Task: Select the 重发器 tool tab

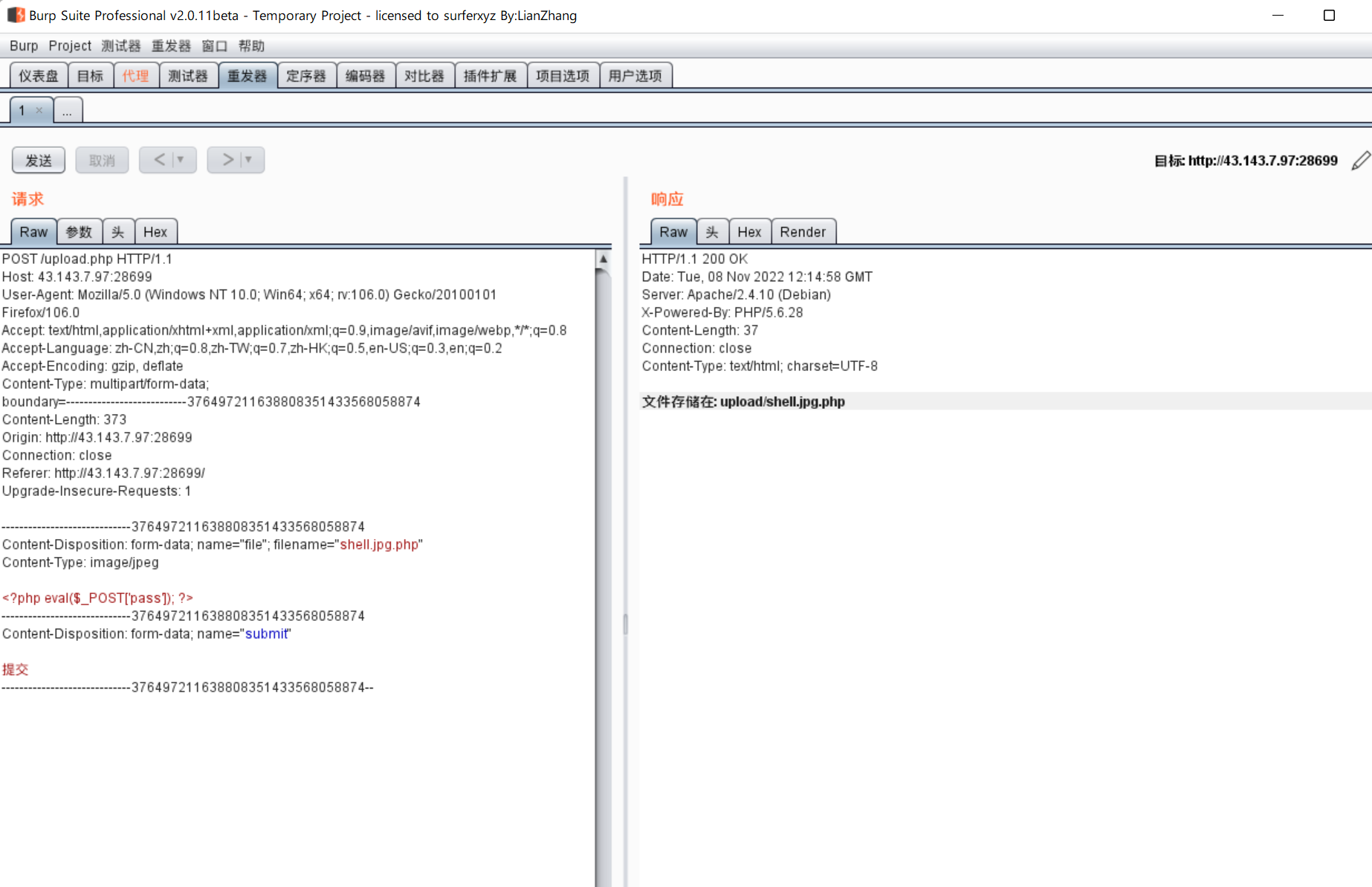Action: [247, 76]
